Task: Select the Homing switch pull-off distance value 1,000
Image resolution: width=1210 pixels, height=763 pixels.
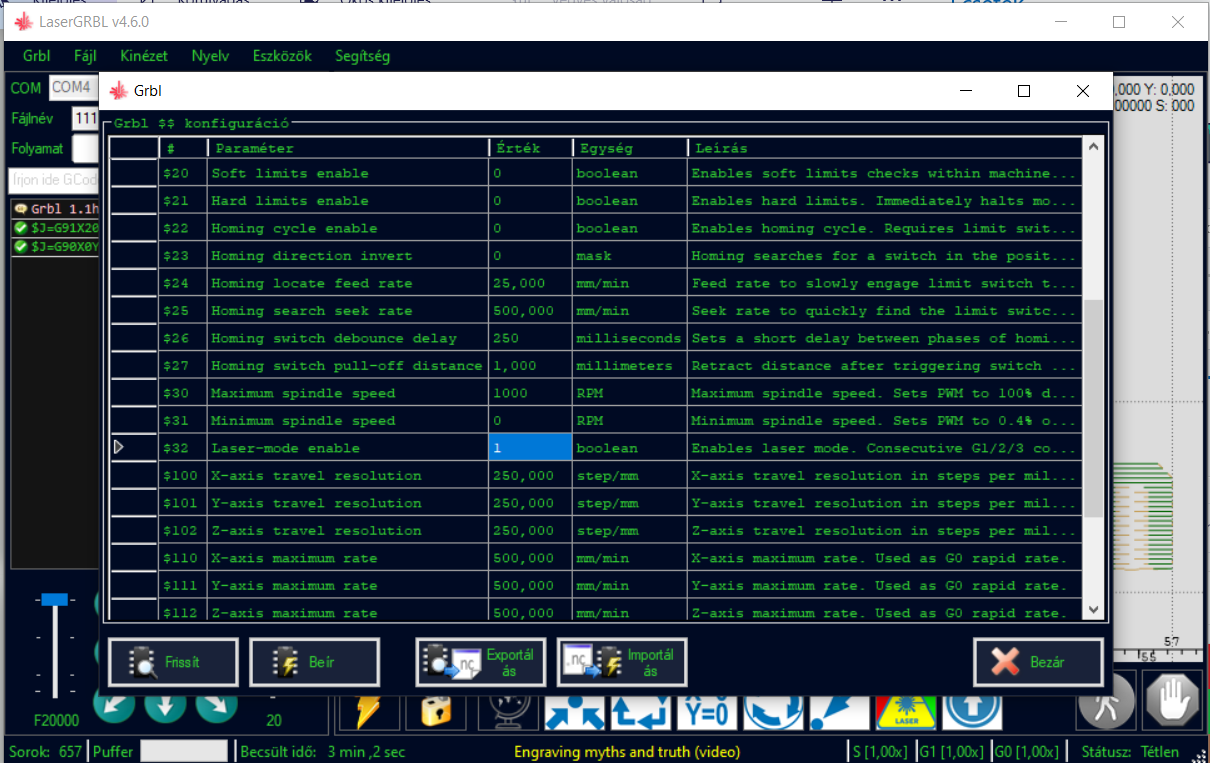Action: 530,366
